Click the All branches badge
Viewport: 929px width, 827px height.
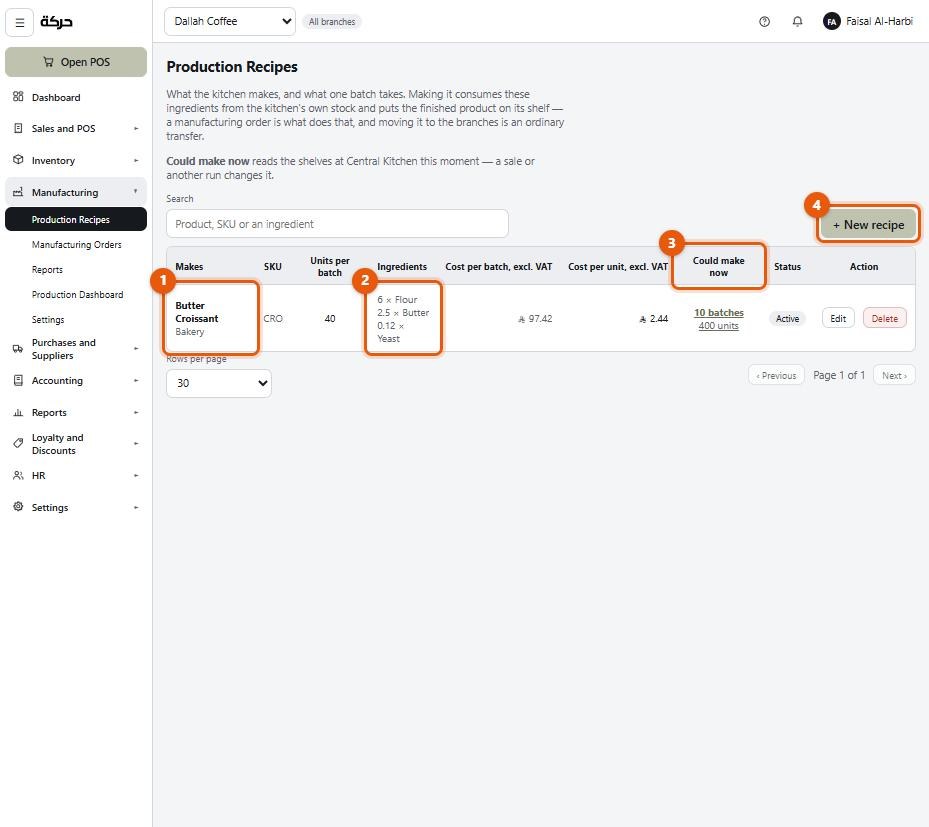click(332, 22)
